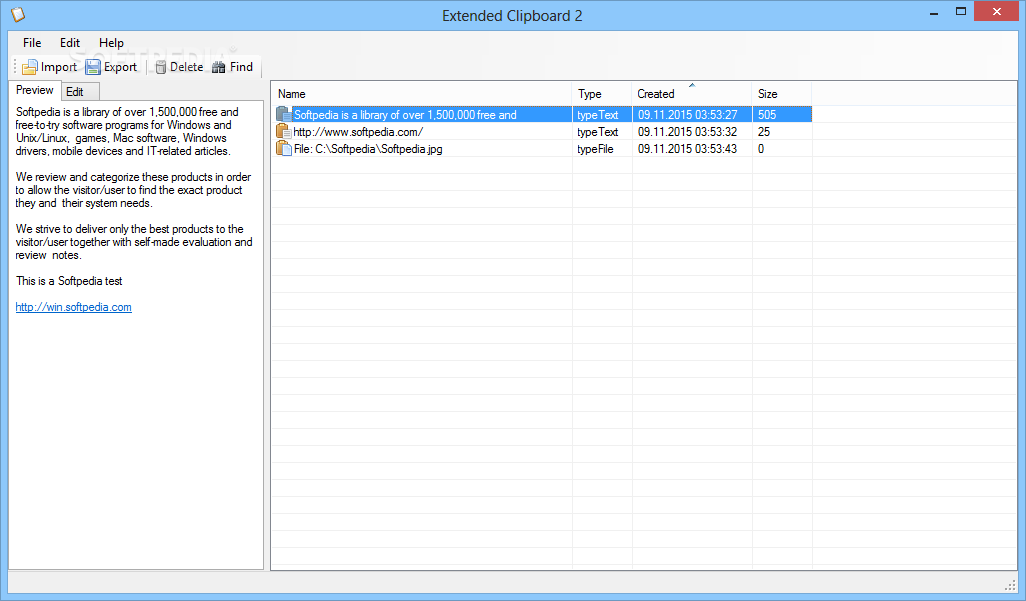Open the Help menu
This screenshot has height=601, width=1026.
tap(111, 43)
